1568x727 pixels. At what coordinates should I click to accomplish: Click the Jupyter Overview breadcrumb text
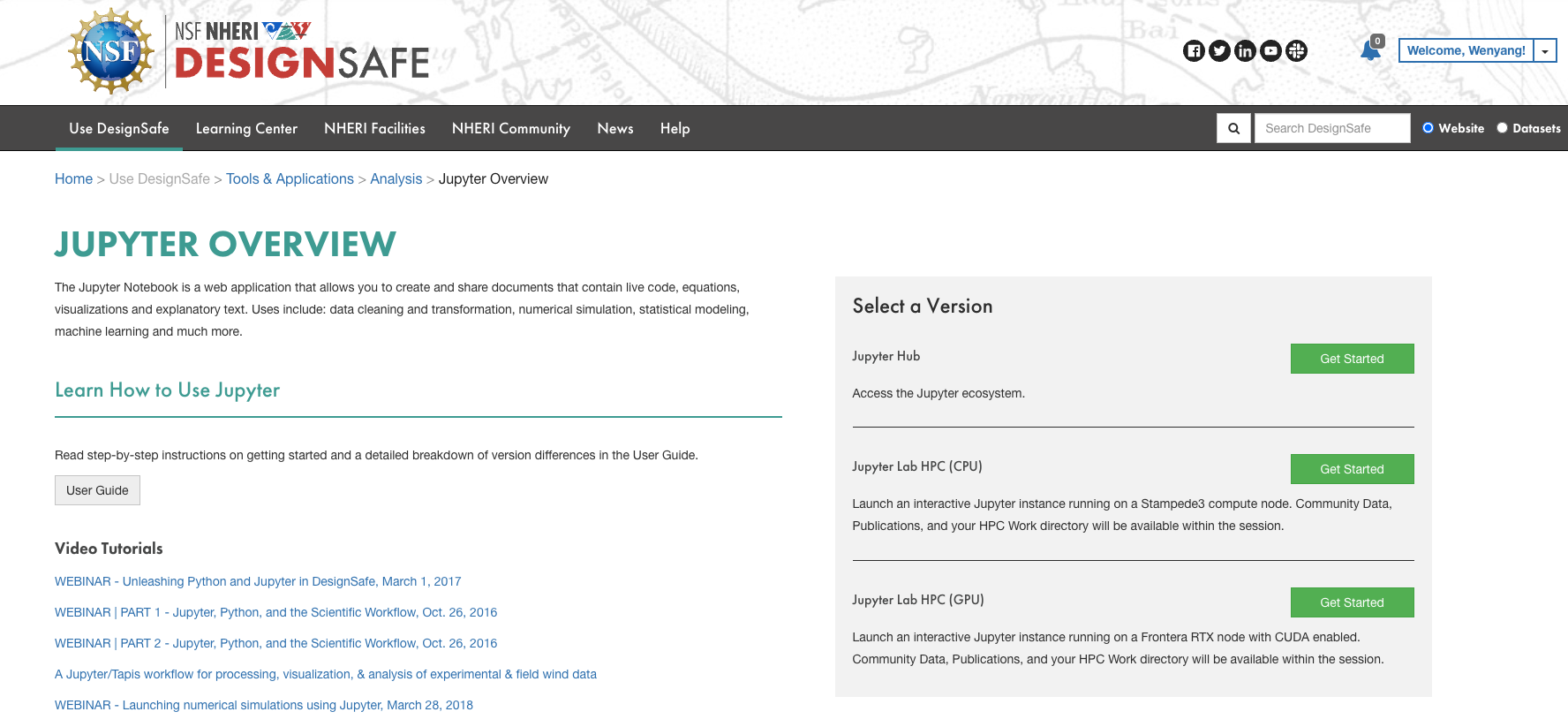(x=494, y=178)
